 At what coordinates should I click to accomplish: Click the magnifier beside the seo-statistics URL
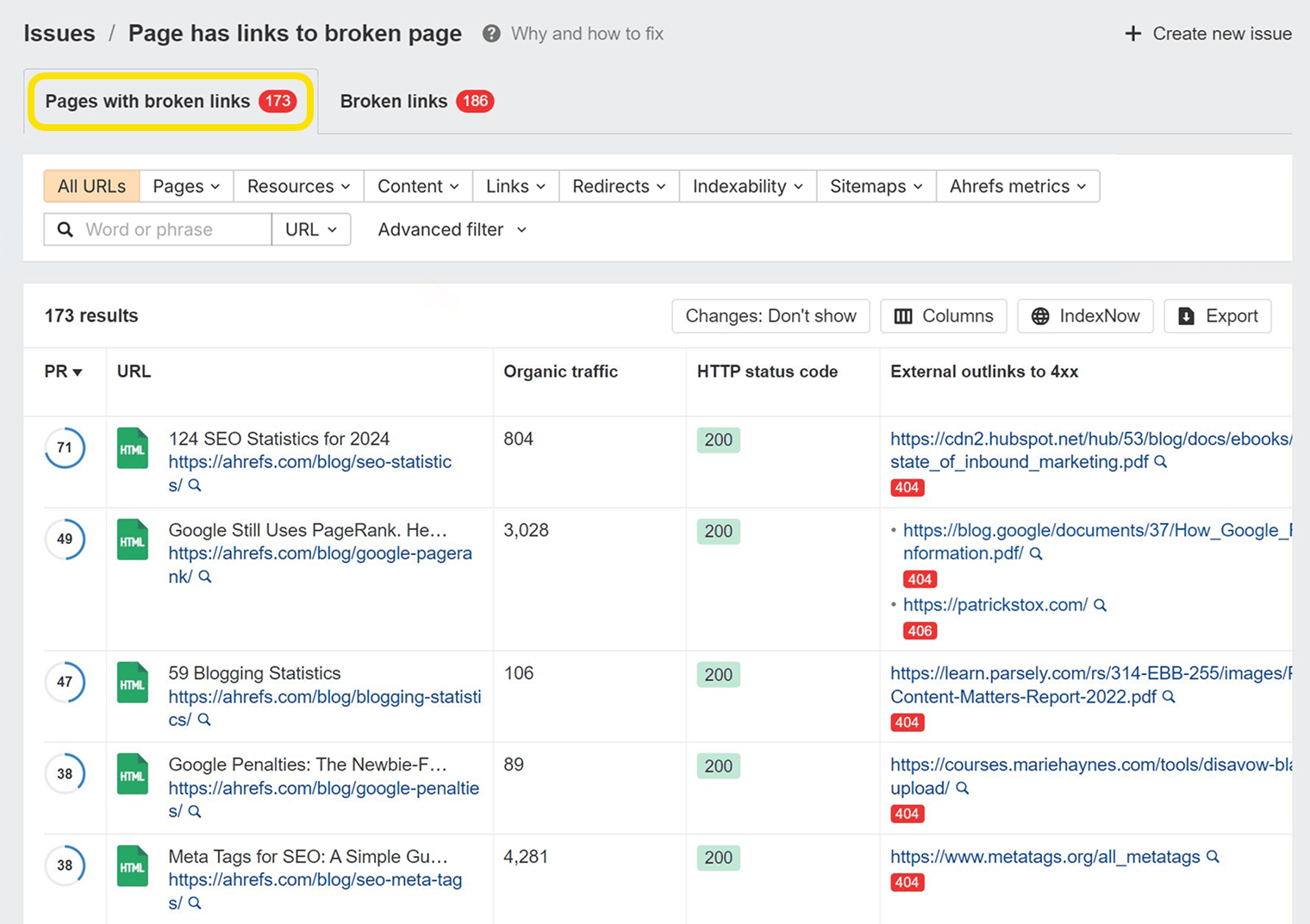point(195,485)
